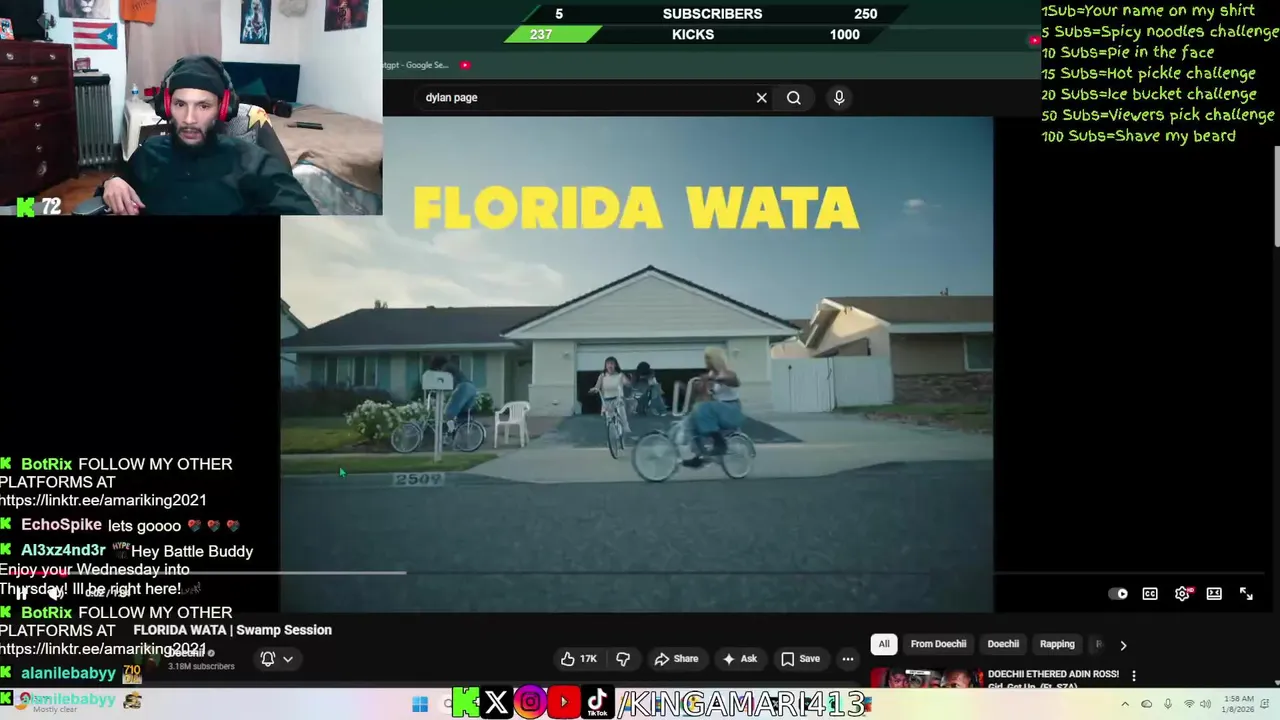Viewport: 1280px width, 720px height.
Task: Show more filter chips with right arrow
Action: tap(1123, 645)
